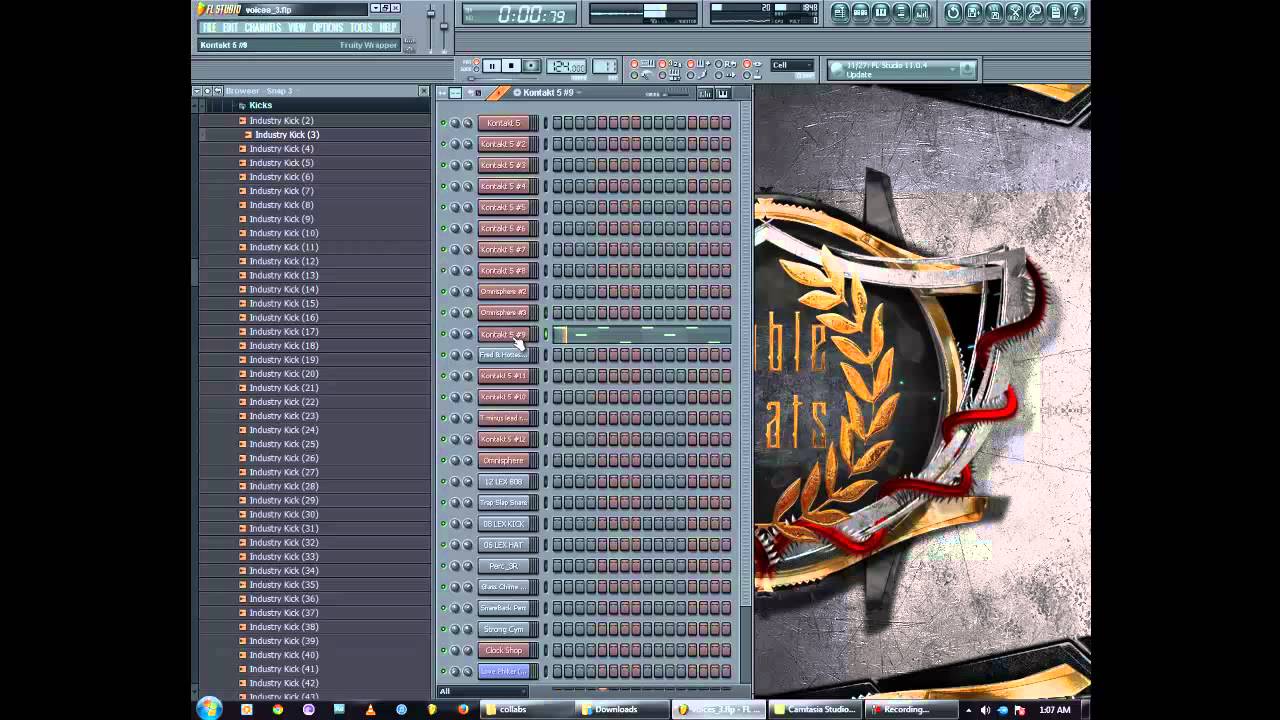Click the leftmost view icon in the top-right toolbar
1280x720 pixels.
coord(840,12)
